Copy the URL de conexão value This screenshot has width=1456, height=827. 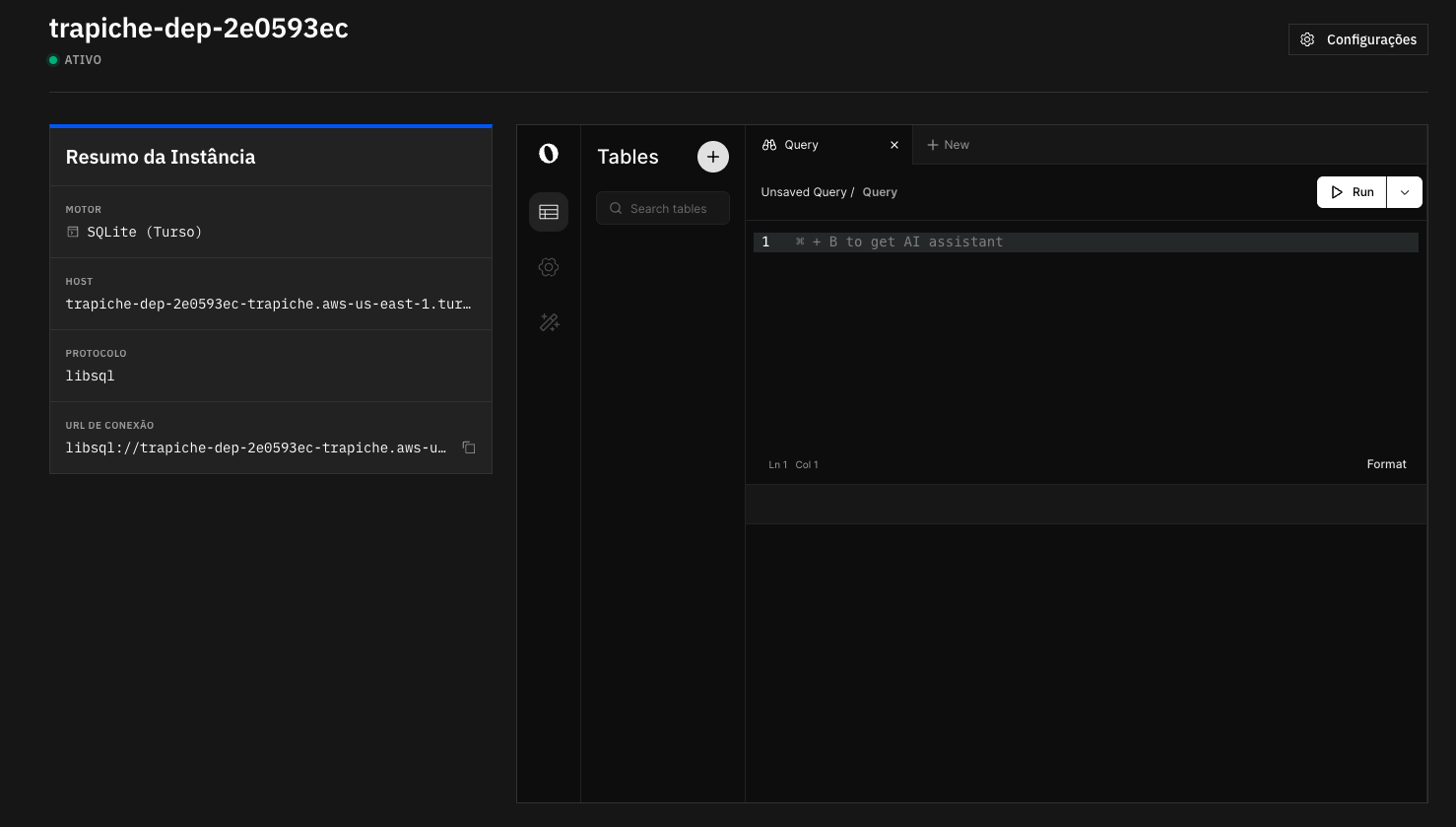pos(469,448)
